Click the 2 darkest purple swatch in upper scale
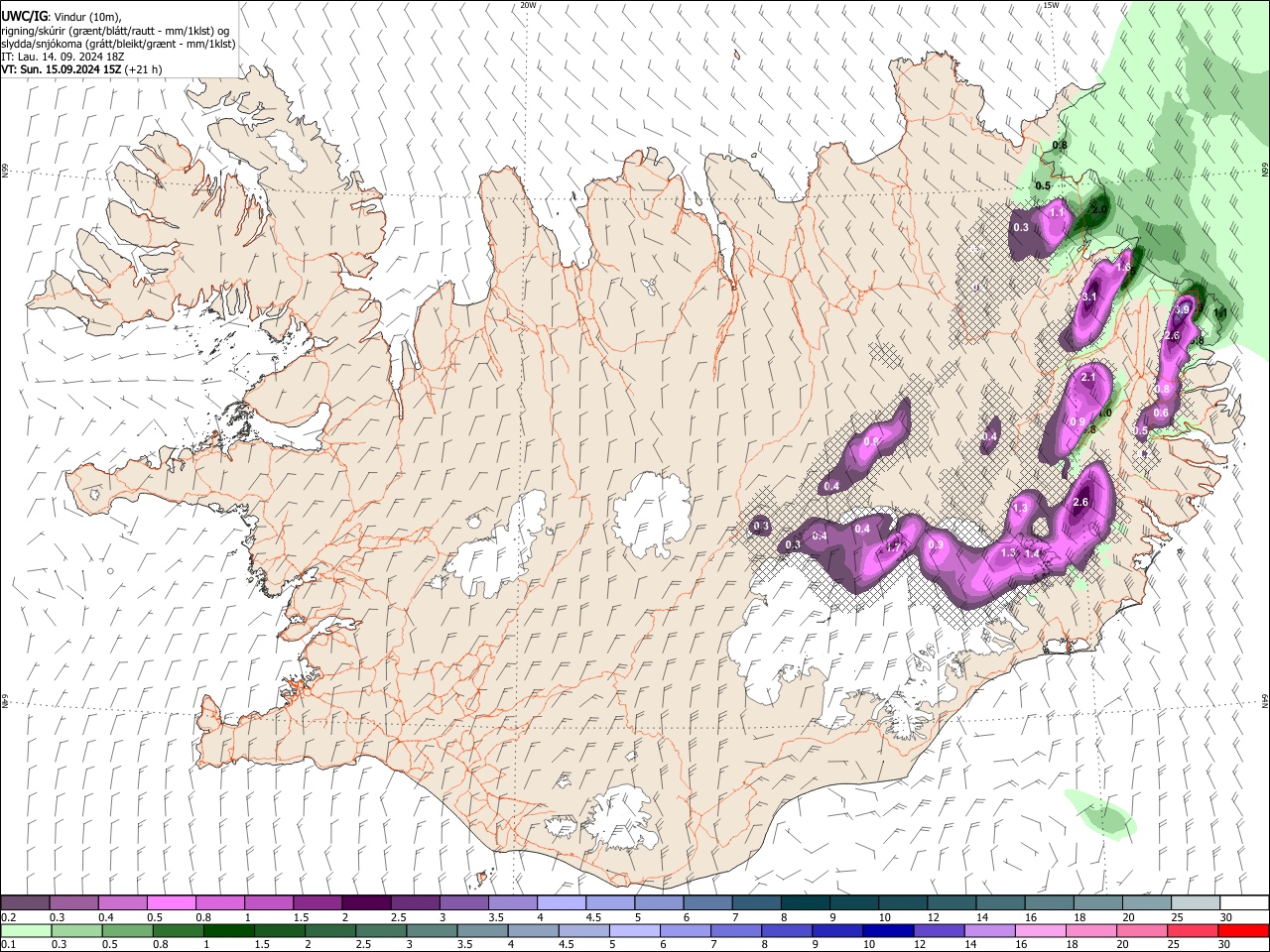The image size is (1270, 952). pyautogui.click(x=365, y=903)
